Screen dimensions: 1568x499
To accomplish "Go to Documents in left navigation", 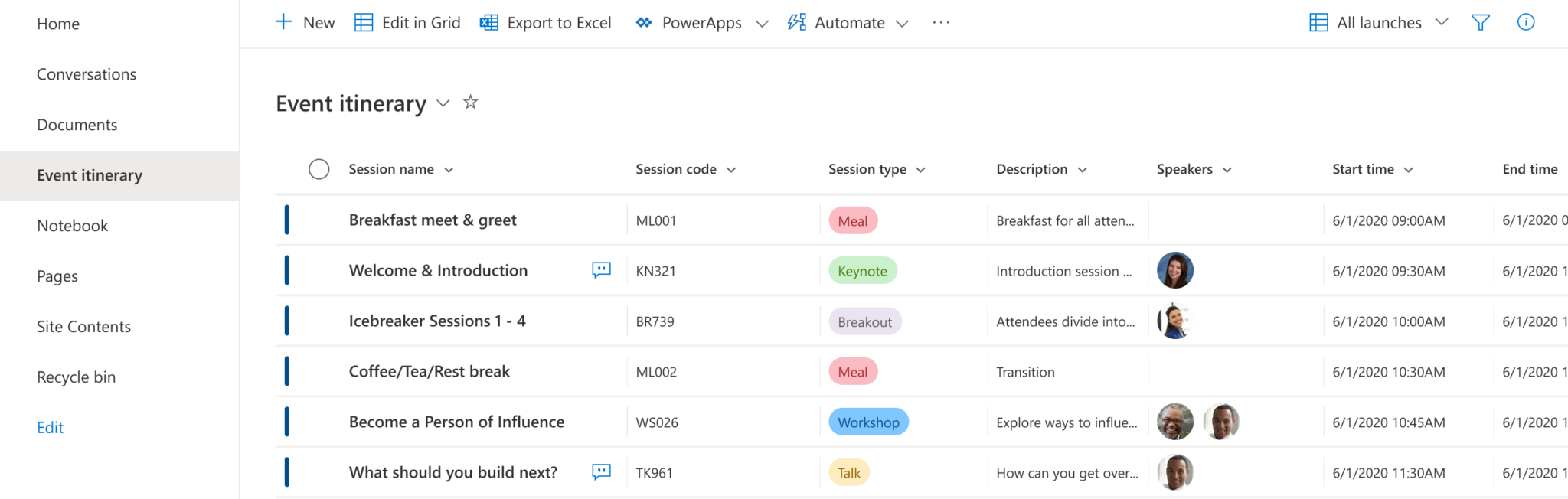I will click(x=77, y=125).
